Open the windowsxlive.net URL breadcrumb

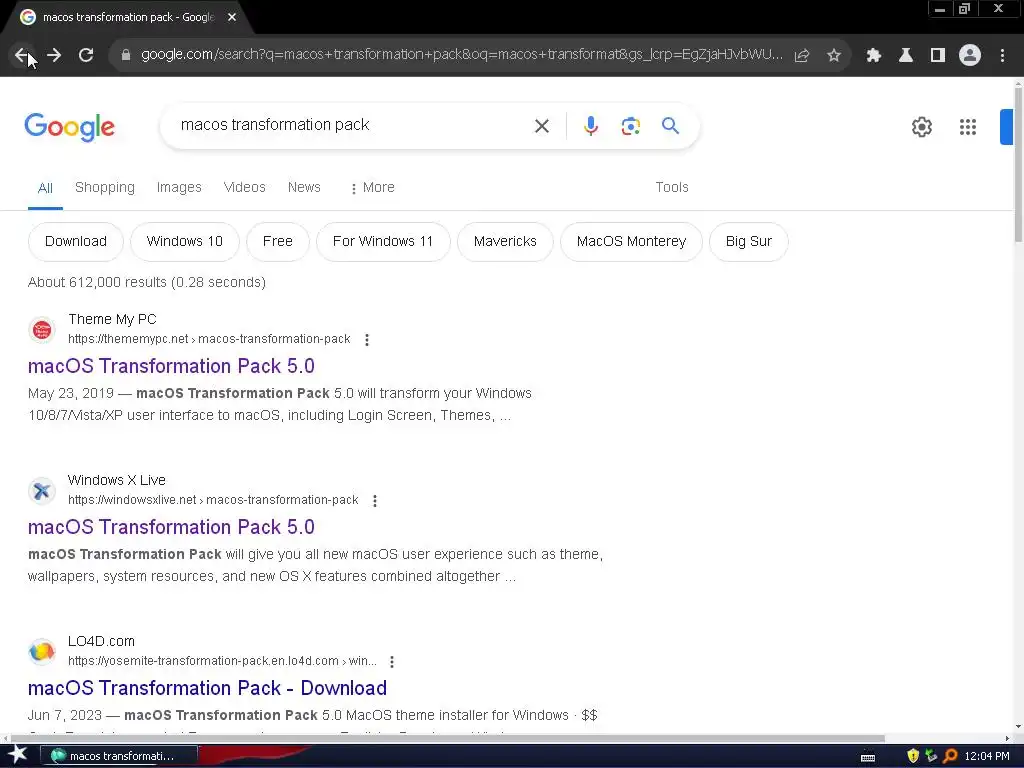(x=213, y=500)
